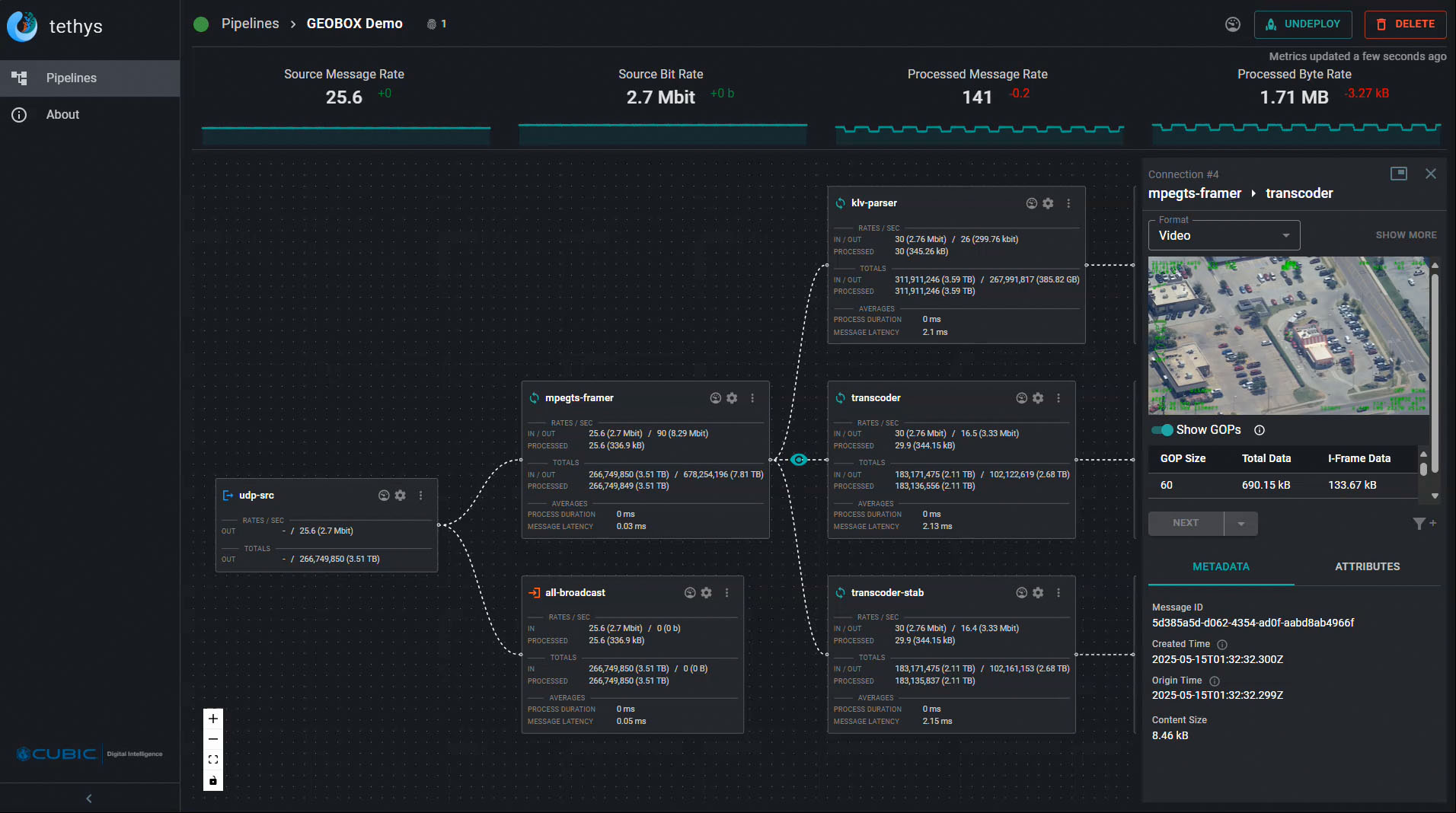Open settings gear on udp-src node
The height and width of the screenshot is (813, 1456).
pyautogui.click(x=401, y=496)
